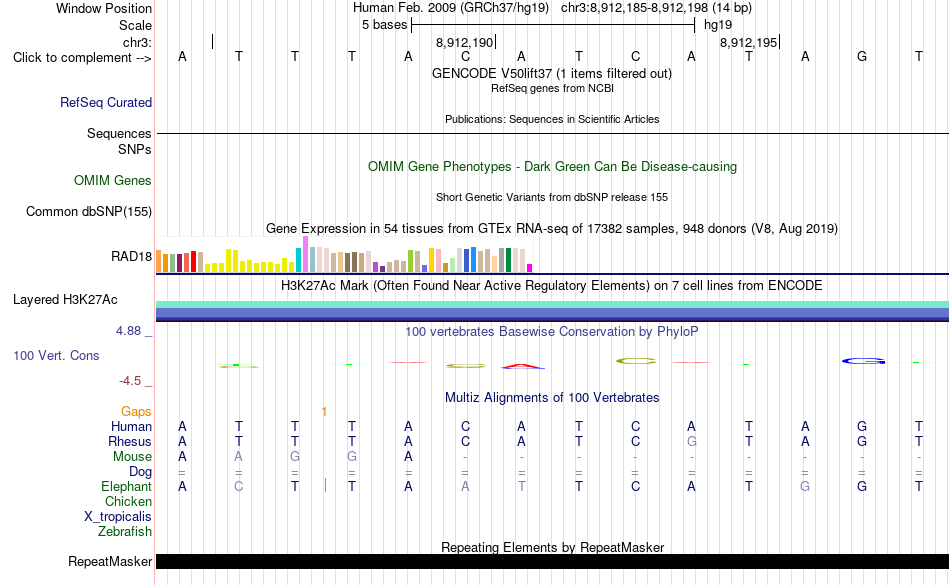Viewport: 950px width, 585px height.
Task: Click the RepeatMasker track label
Action: coord(110,561)
